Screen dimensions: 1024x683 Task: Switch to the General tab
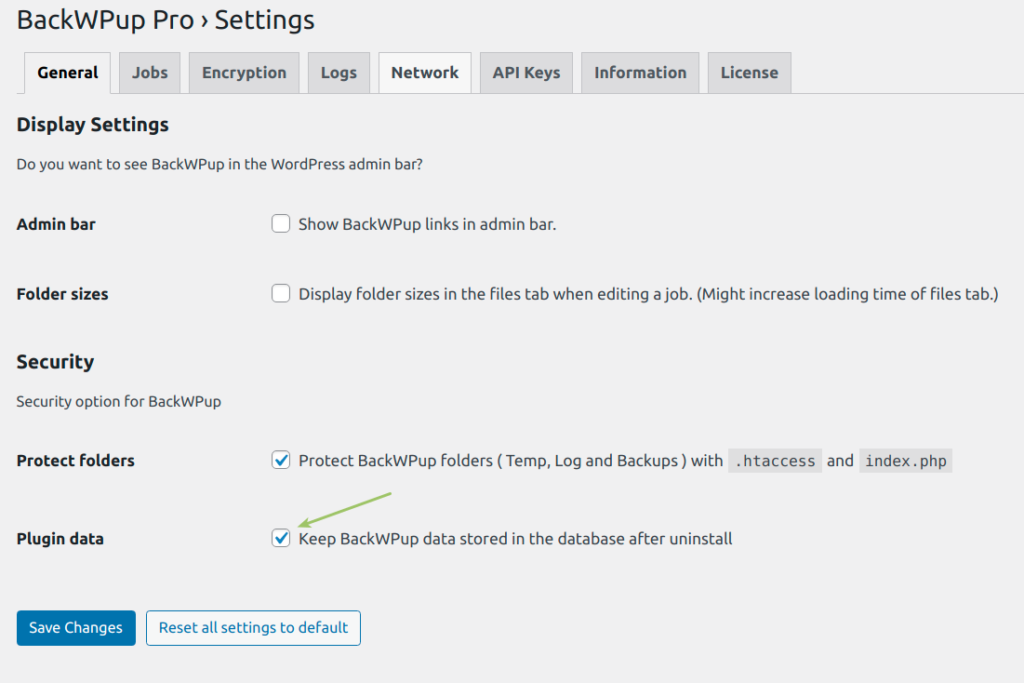[x=67, y=72]
